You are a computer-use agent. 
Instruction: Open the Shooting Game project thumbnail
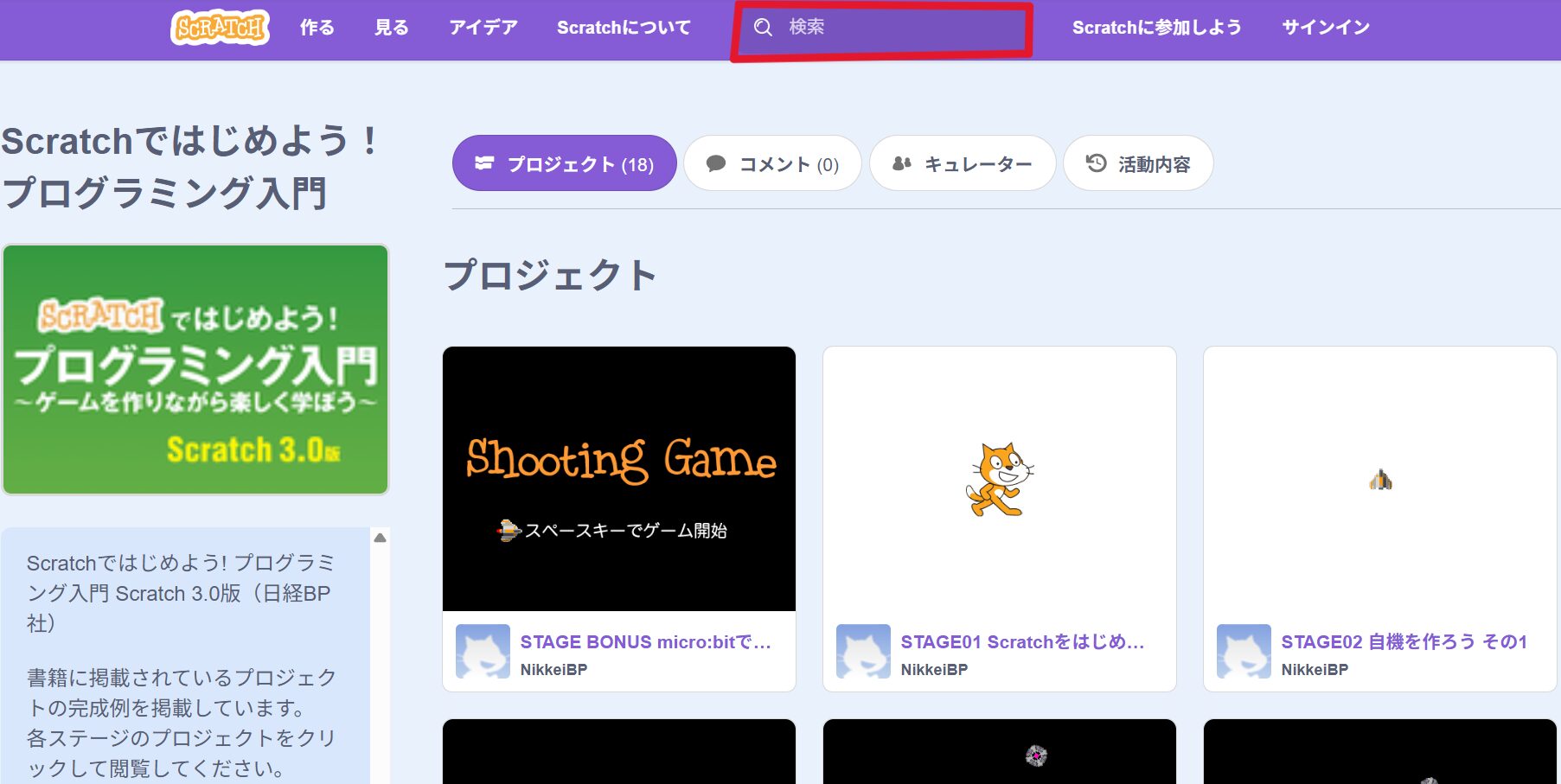point(619,479)
